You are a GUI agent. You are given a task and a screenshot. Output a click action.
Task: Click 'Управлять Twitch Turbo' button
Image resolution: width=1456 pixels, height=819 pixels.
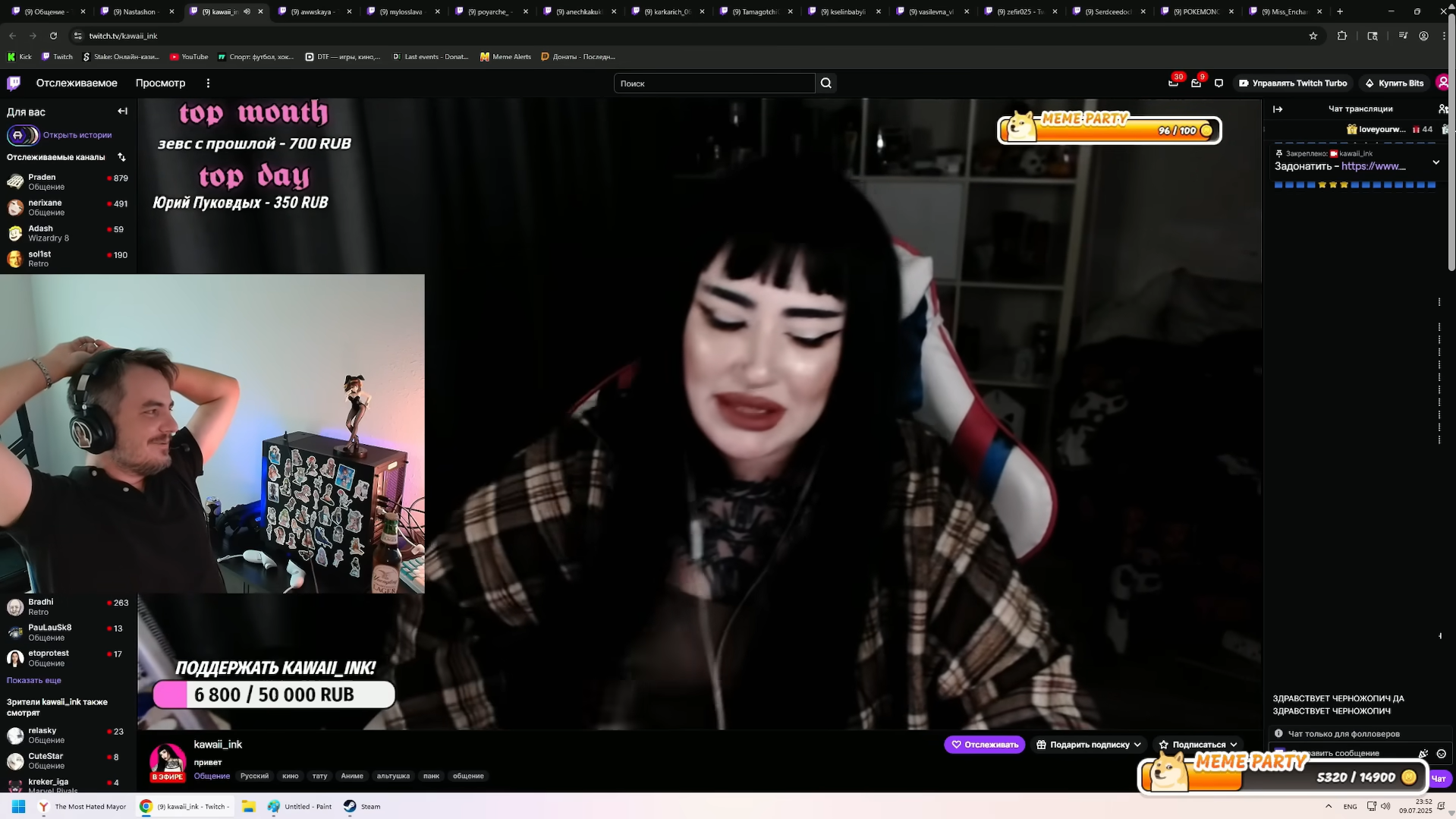1292,83
